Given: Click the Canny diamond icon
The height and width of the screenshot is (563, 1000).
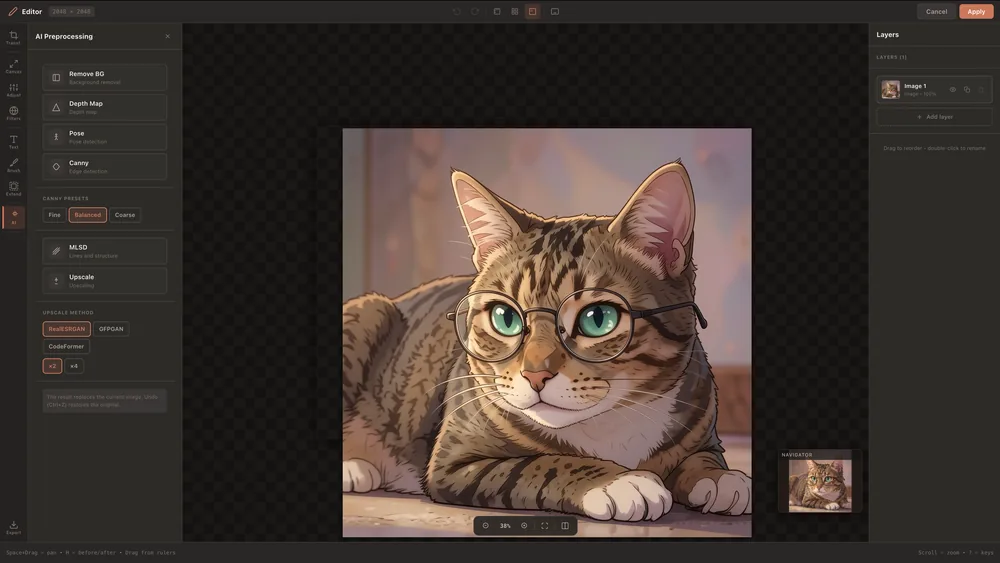Looking at the screenshot, I should pos(56,166).
